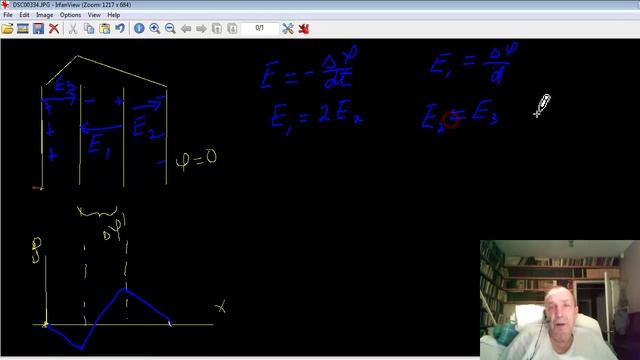Open the Image menu
Image resolution: width=640 pixels, height=360 pixels.
tap(44, 15)
